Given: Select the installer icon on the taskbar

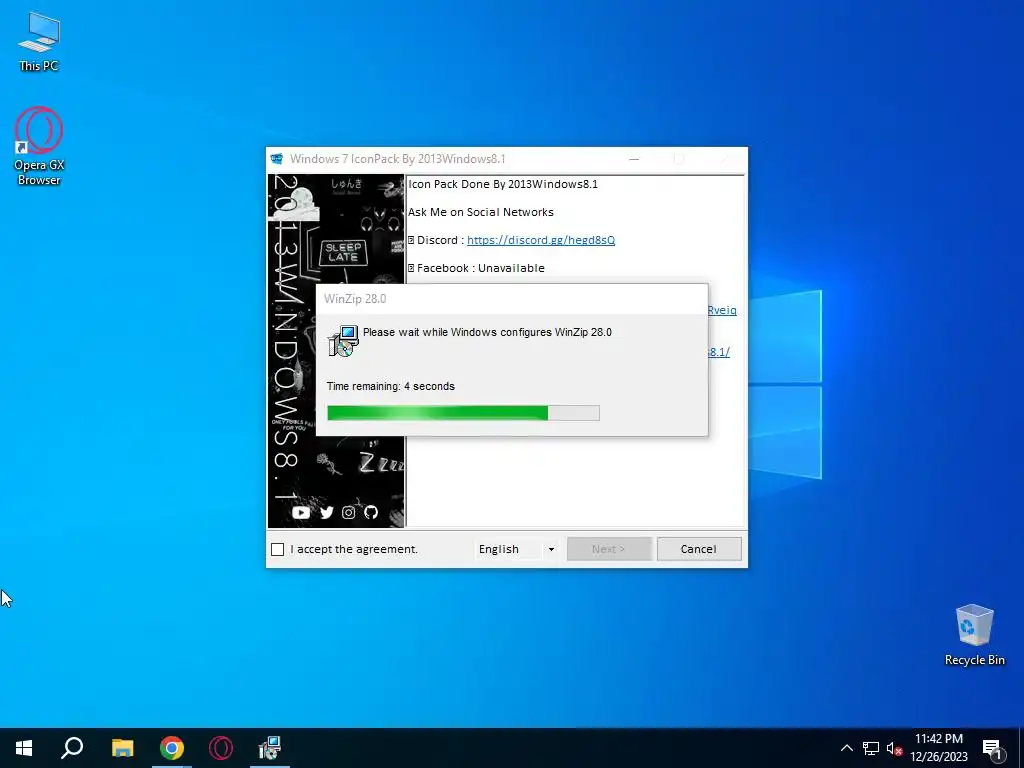Looking at the screenshot, I should (x=269, y=748).
